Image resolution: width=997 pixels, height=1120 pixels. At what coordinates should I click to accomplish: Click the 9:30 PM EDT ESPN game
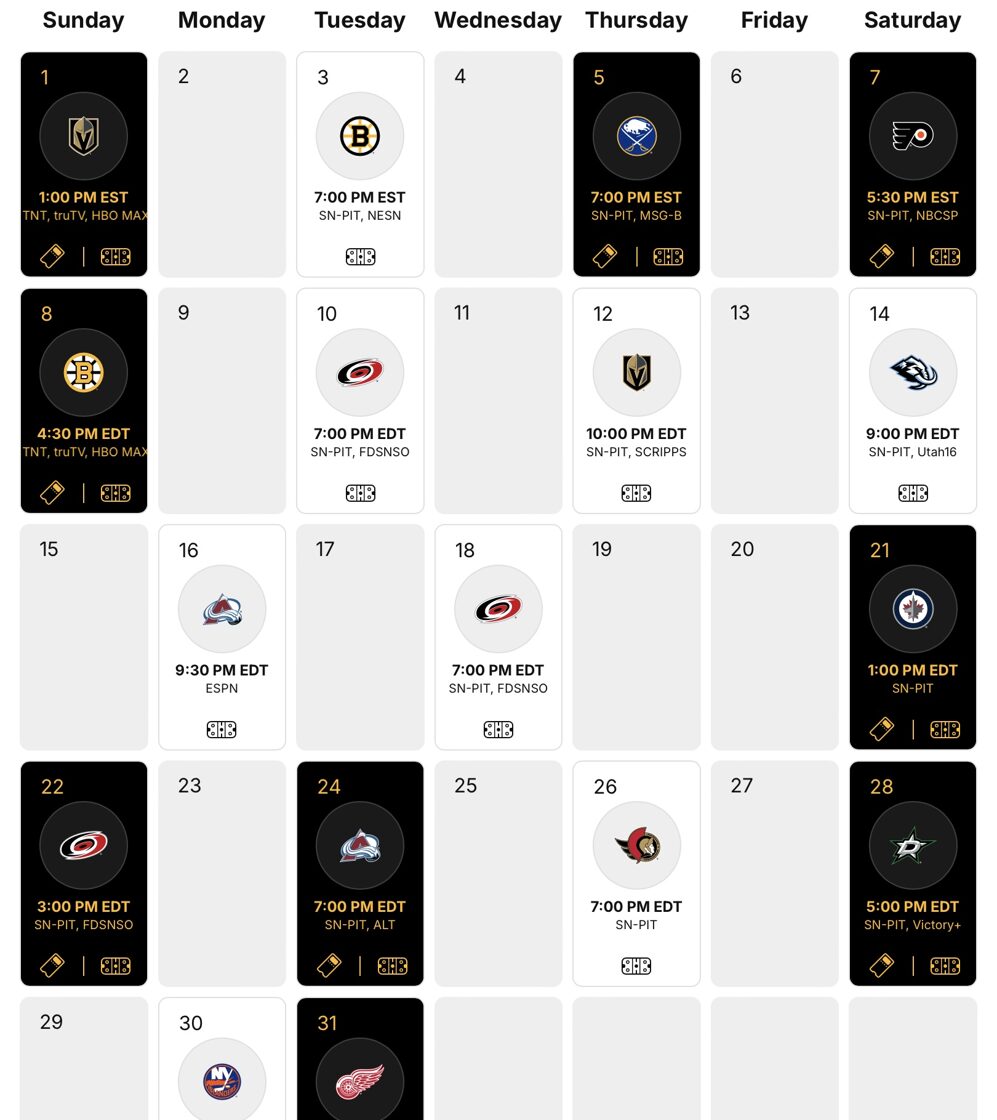(222, 671)
